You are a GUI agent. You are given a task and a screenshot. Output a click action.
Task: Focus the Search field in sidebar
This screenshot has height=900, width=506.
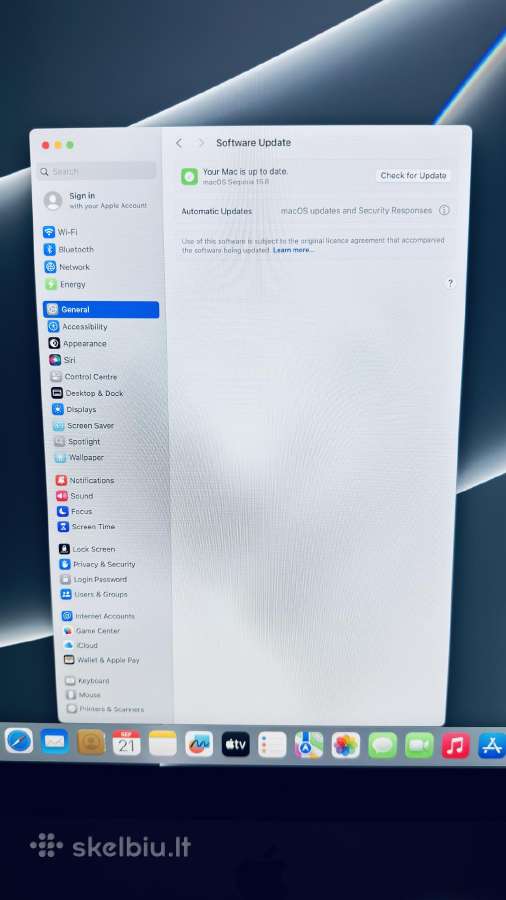96,171
